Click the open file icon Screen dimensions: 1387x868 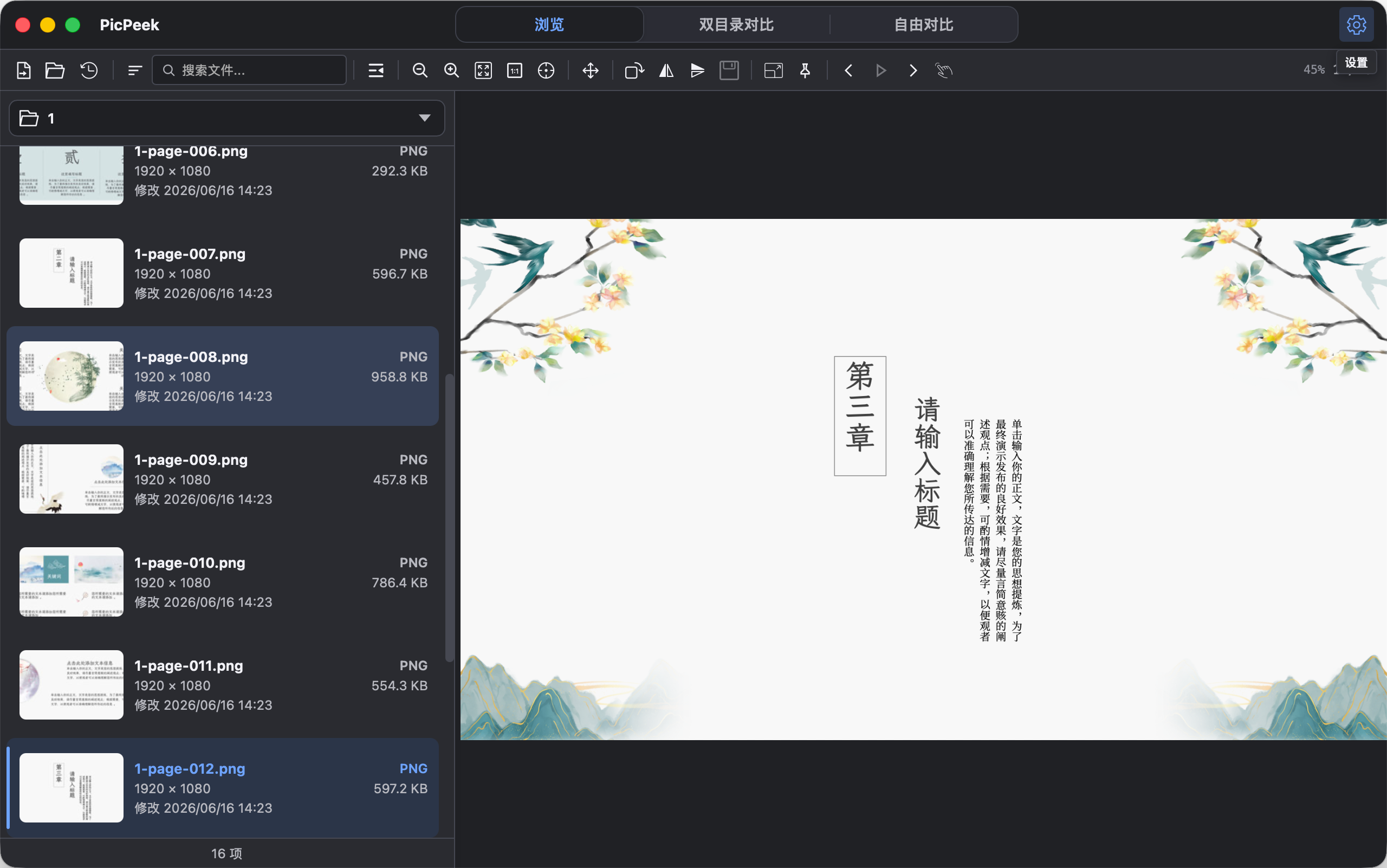tap(23, 70)
